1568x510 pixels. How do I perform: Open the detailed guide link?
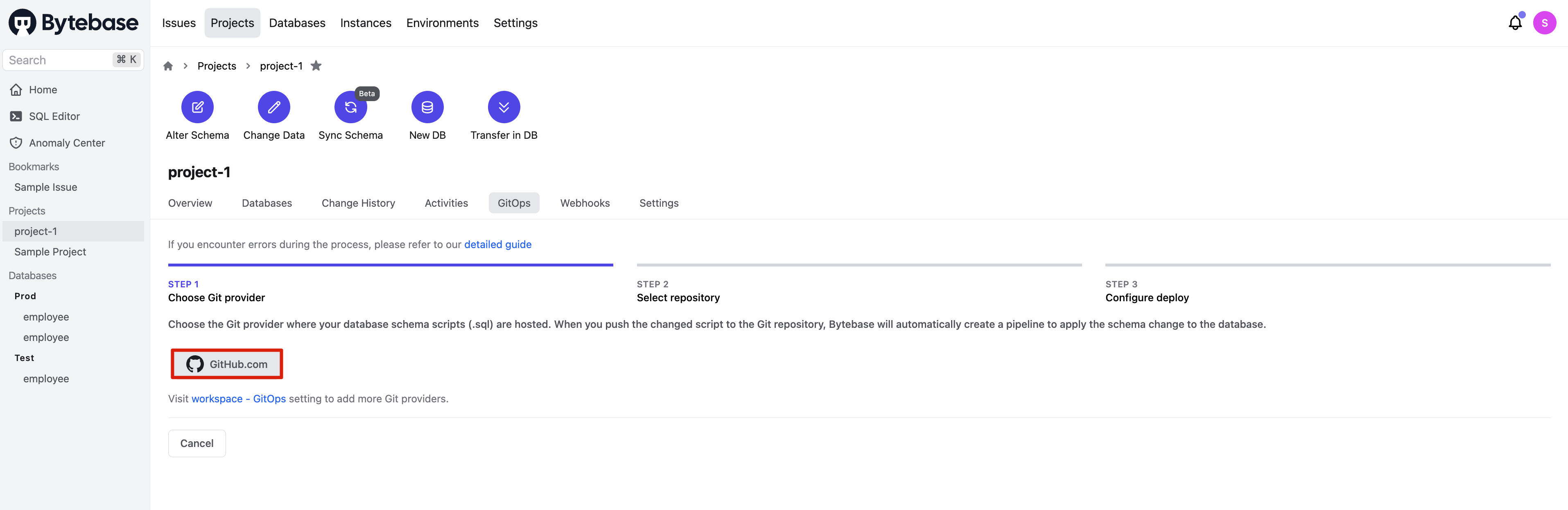pyautogui.click(x=497, y=244)
